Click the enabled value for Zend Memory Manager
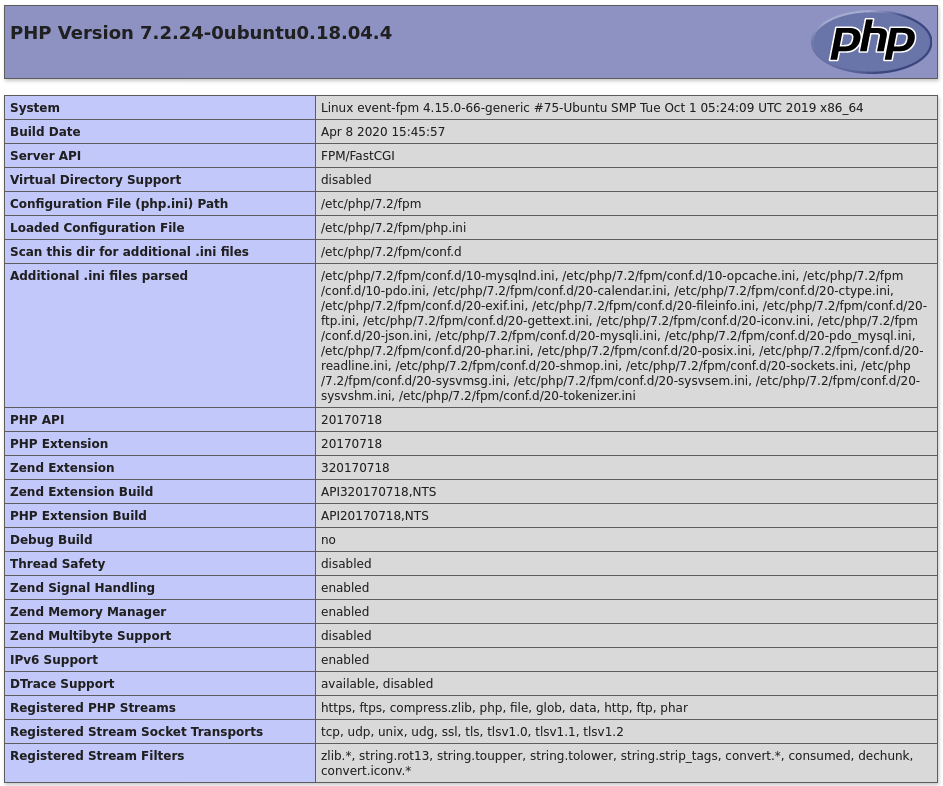Viewport: 943px width, 786px height. click(345, 612)
